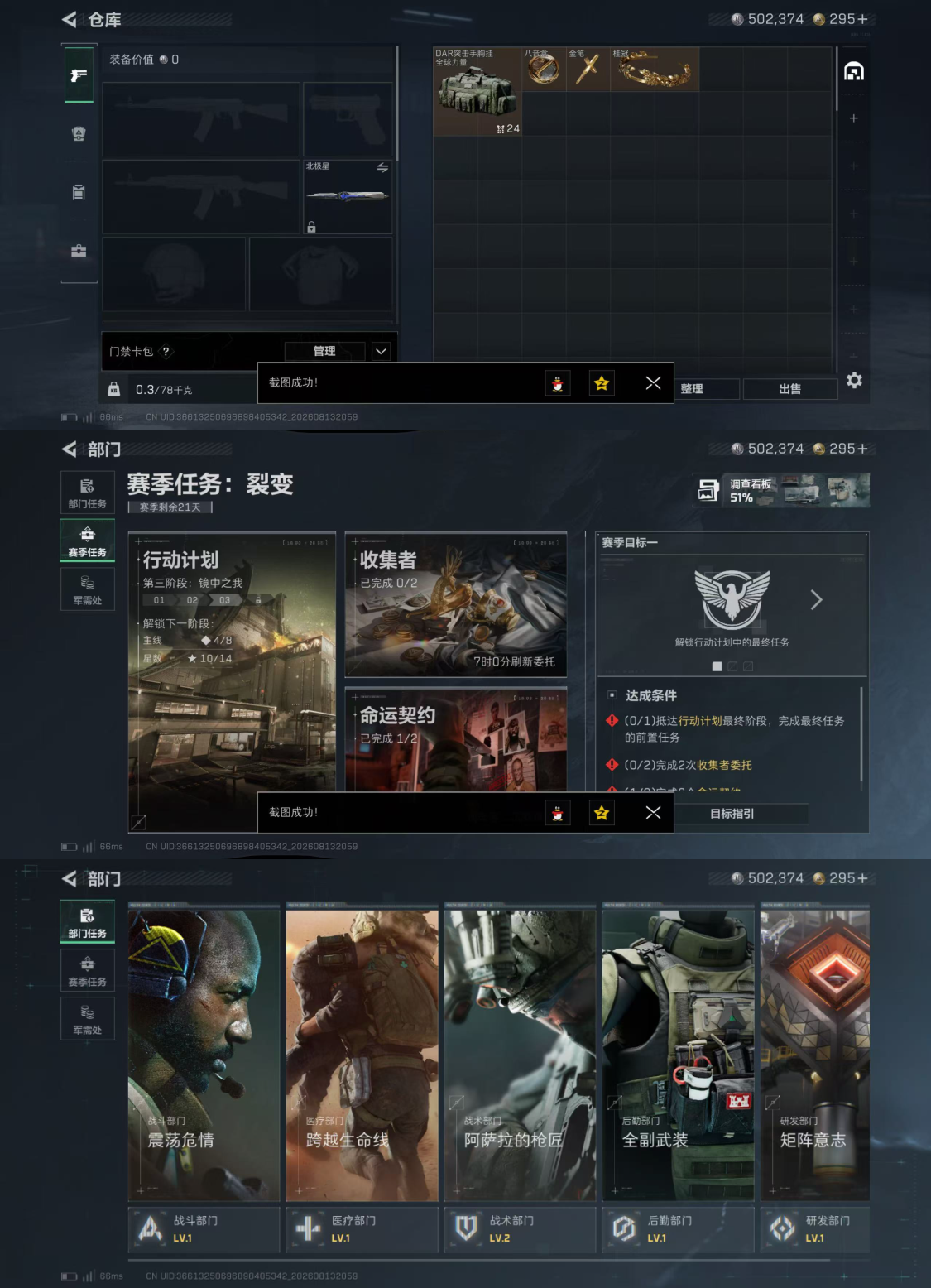The width and height of the screenshot is (931, 1288).
Task: Open 军需处 tab in department screen
Action: pos(87,1019)
